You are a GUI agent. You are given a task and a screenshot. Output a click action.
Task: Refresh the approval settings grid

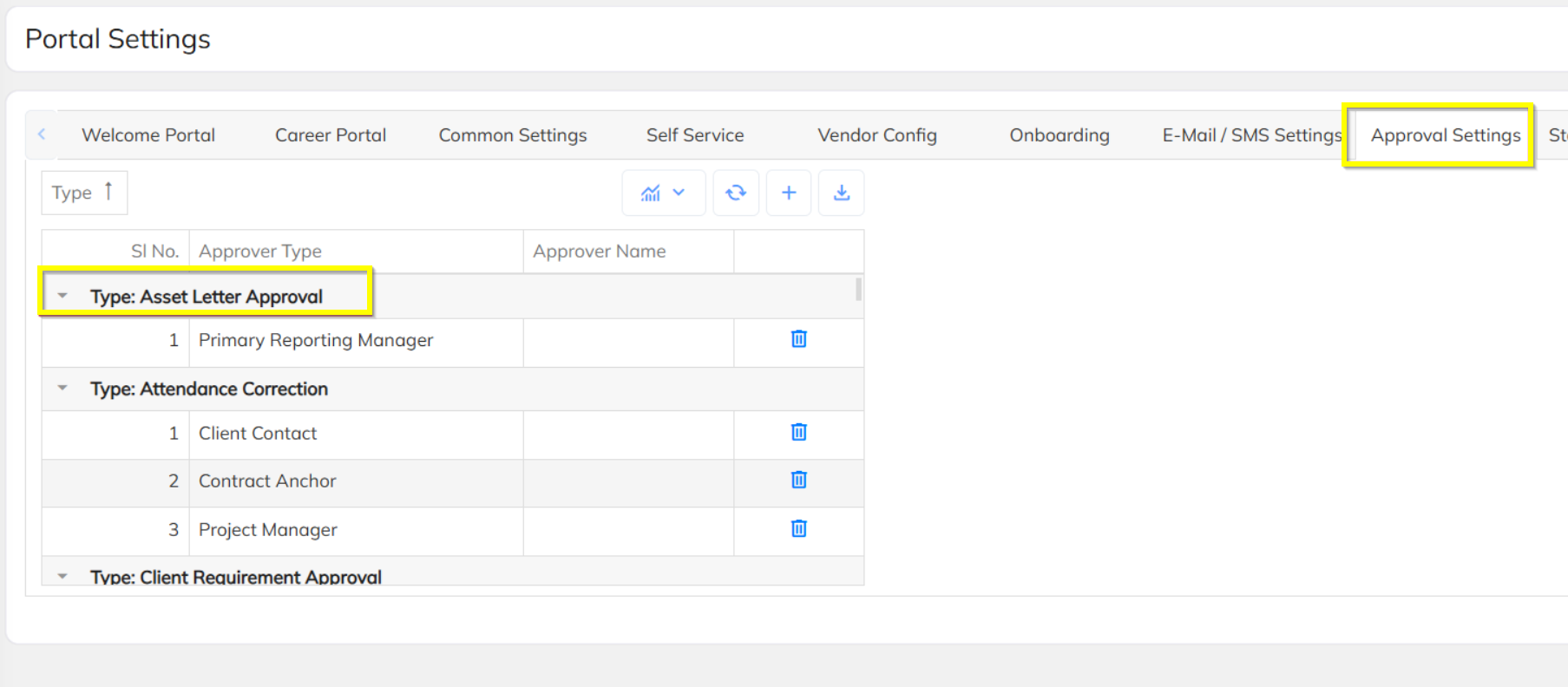point(736,193)
